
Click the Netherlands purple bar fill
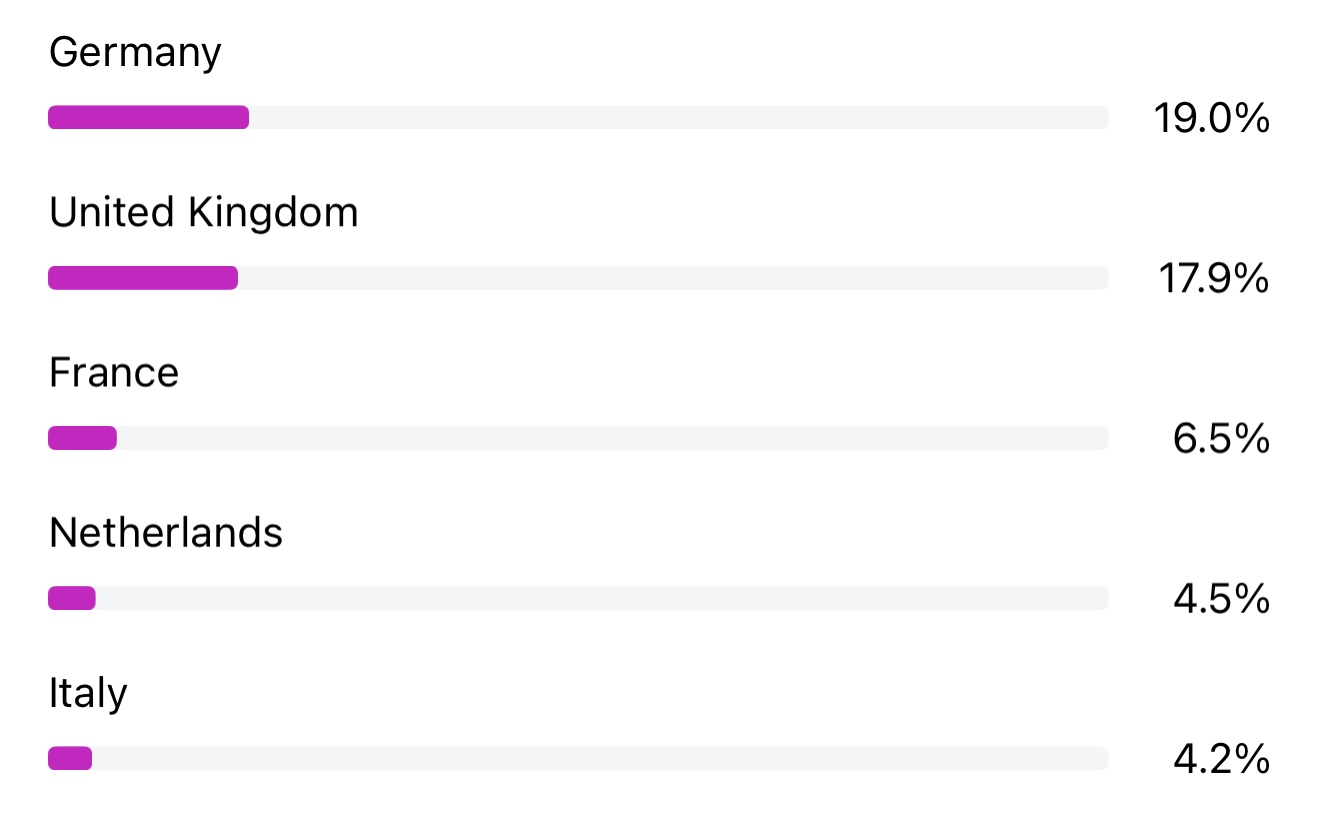point(72,598)
